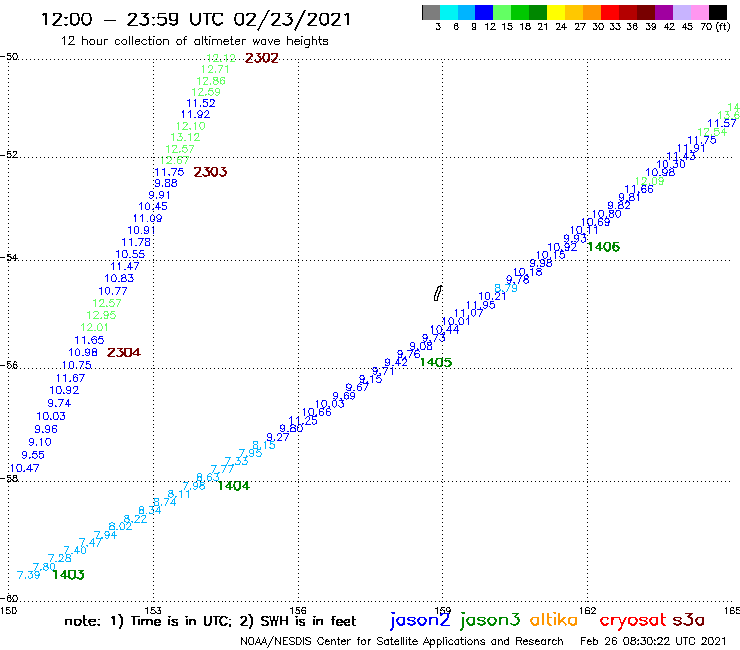The image size is (740, 650).
Task: Select the purple 39–42 ft legend swatch
Action: click(664, 12)
